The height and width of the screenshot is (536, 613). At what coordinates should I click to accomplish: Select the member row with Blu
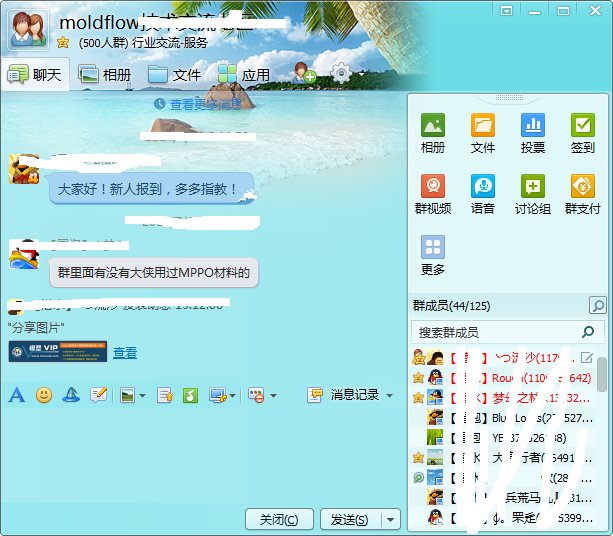[504, 418]
